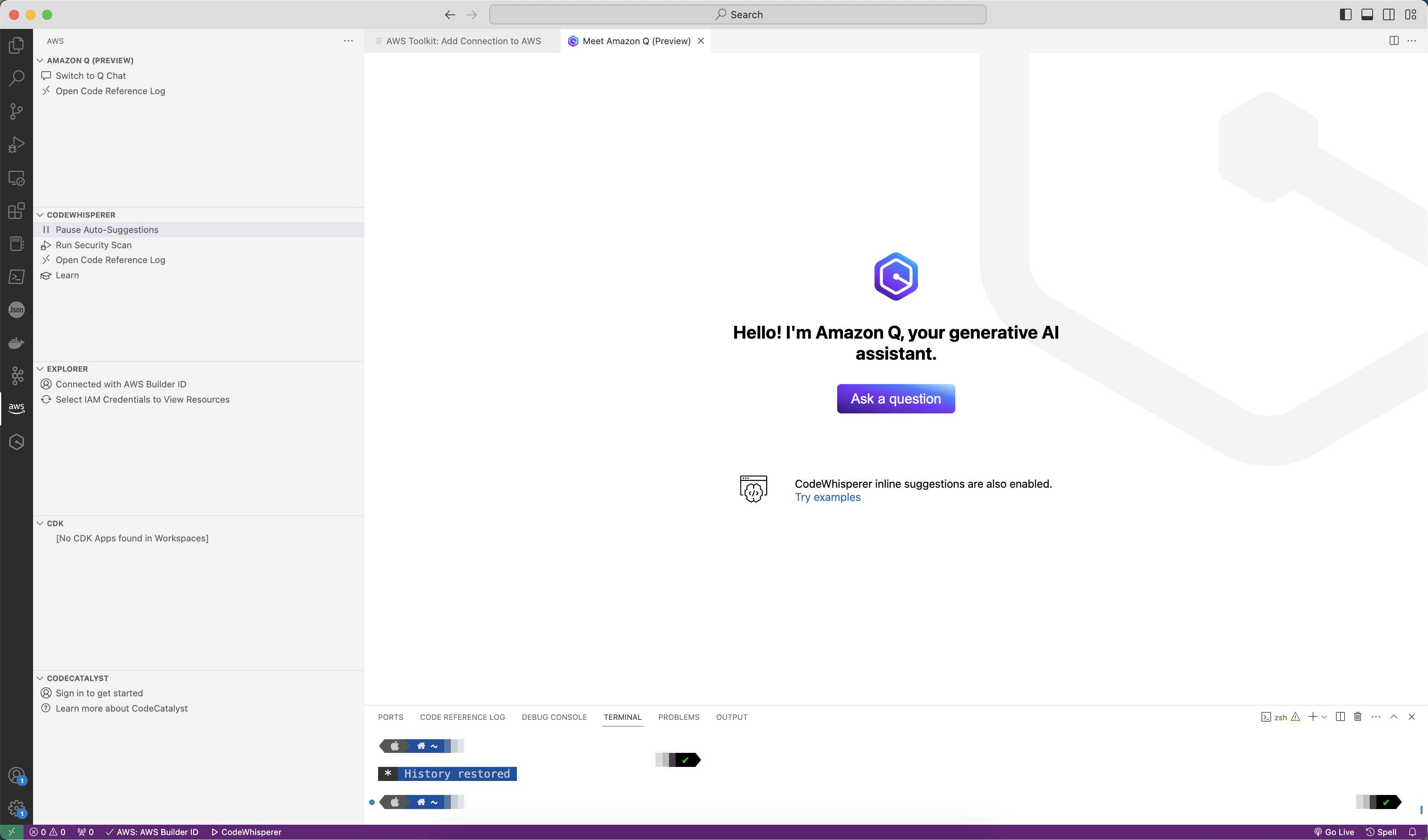Click CodeWhisperer status bar item
This screenshot has width=1428, height=840.
tap(246, 832)
